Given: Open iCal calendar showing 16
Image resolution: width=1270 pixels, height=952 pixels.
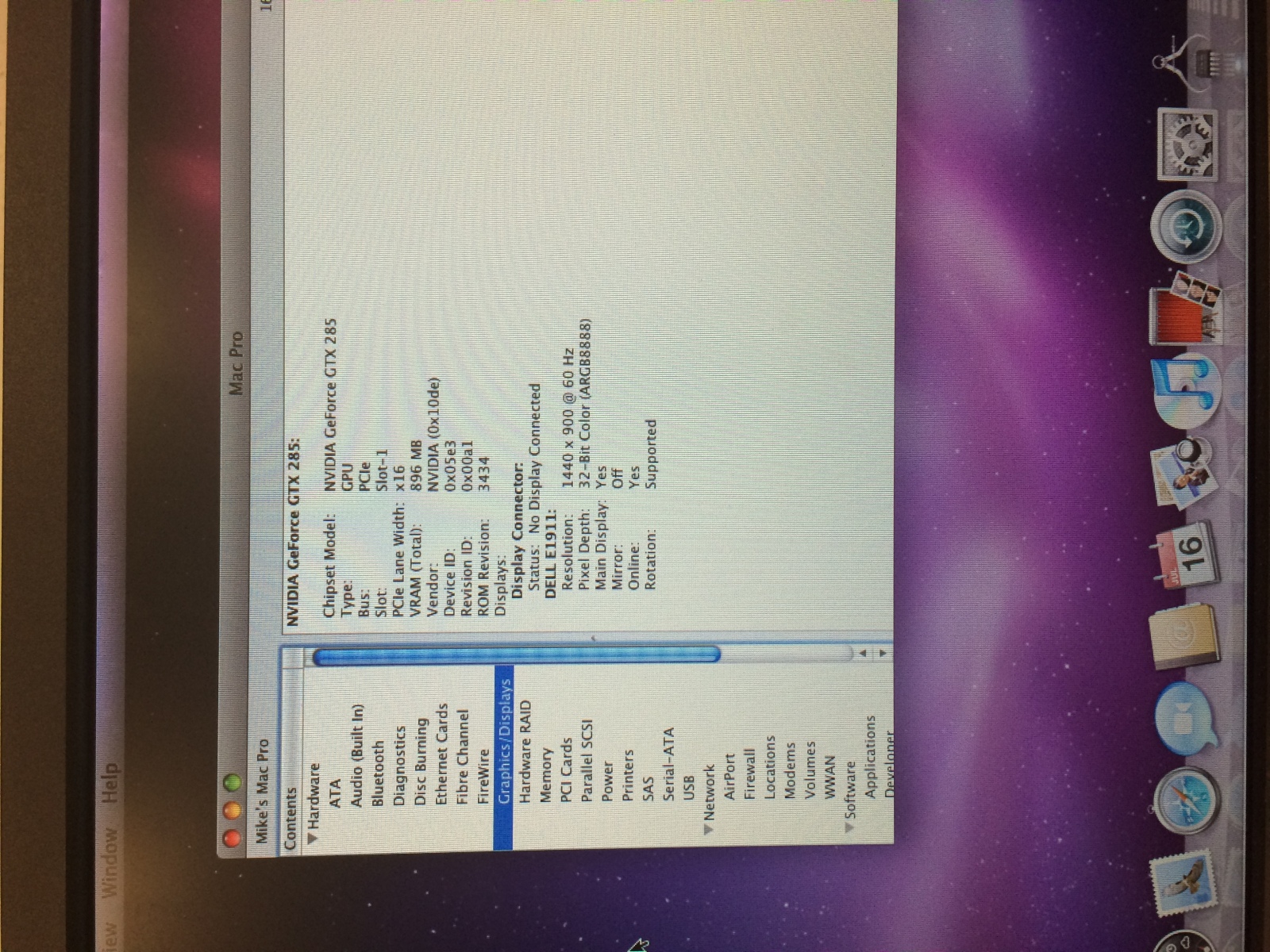Looking at the screenshot, I should [1184, 555].
